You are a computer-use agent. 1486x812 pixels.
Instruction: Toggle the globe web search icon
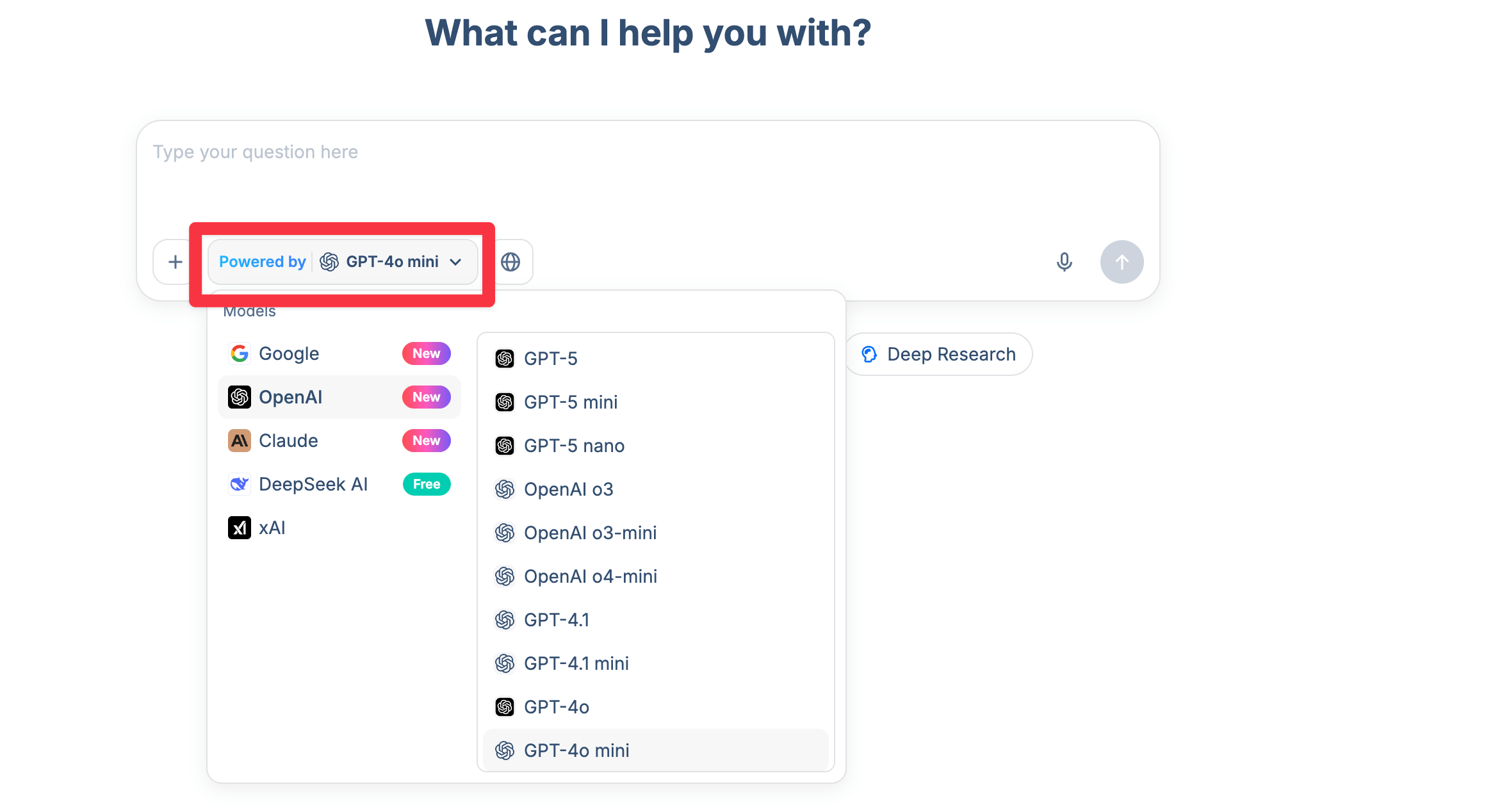[x=510, y=262]
